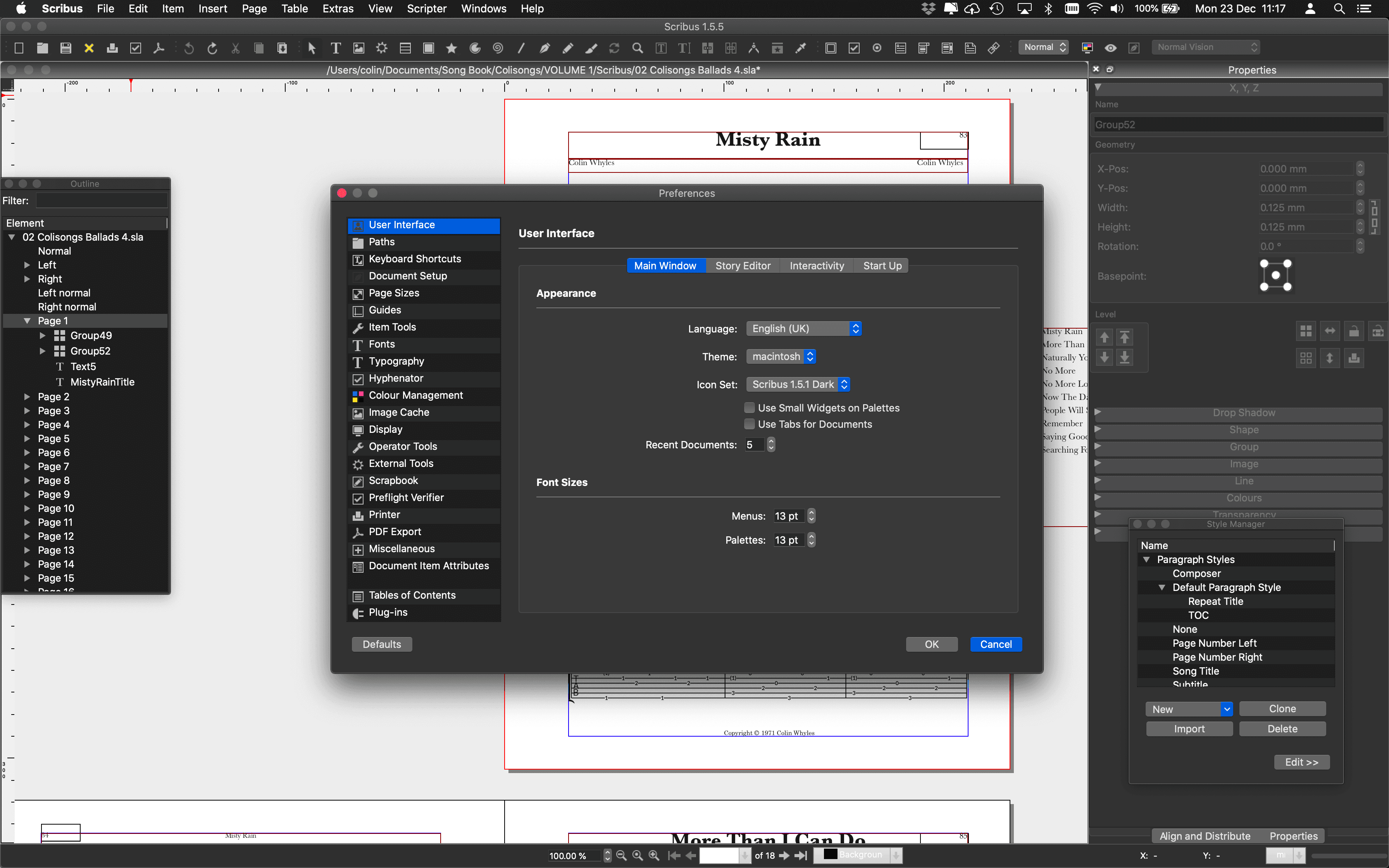Select the arrow Select Item tool
The width and height of the screenshot is (1389, 868).
312,48
